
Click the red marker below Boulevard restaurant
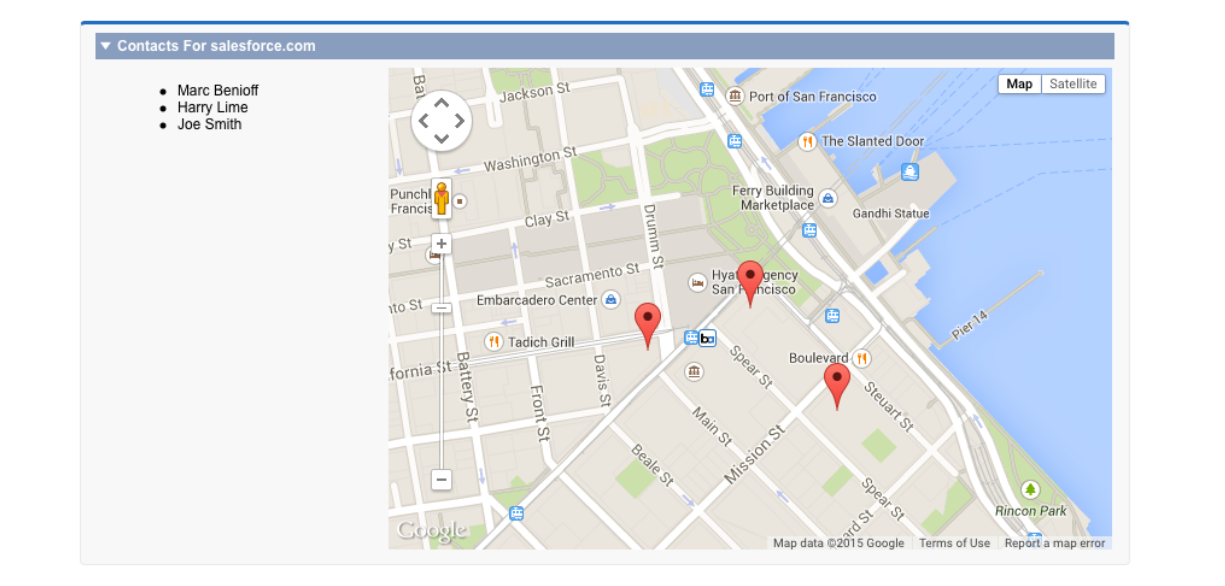pos(837,386)
